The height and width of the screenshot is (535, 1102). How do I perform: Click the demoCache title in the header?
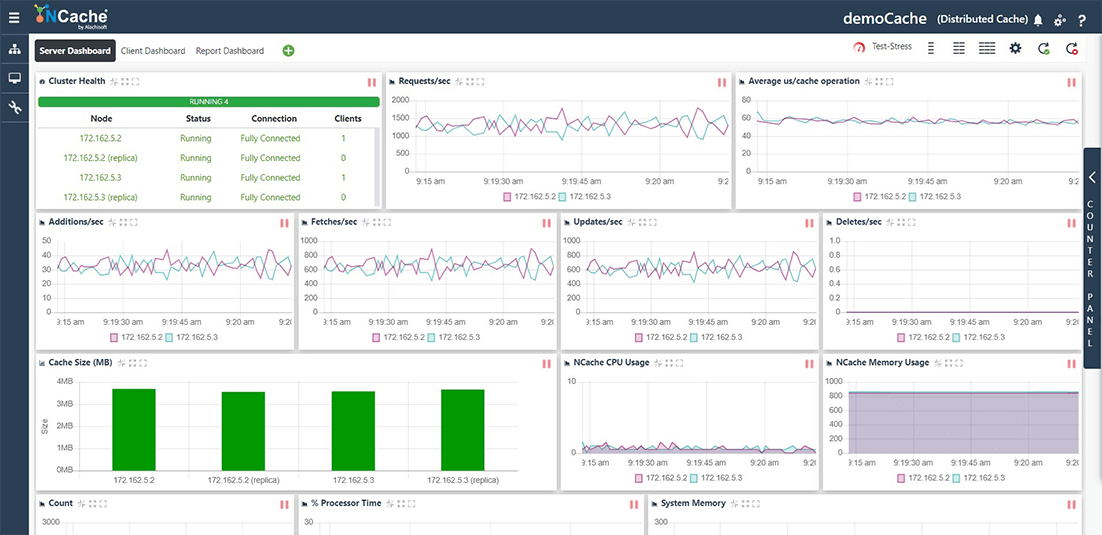tap(885, 19)
